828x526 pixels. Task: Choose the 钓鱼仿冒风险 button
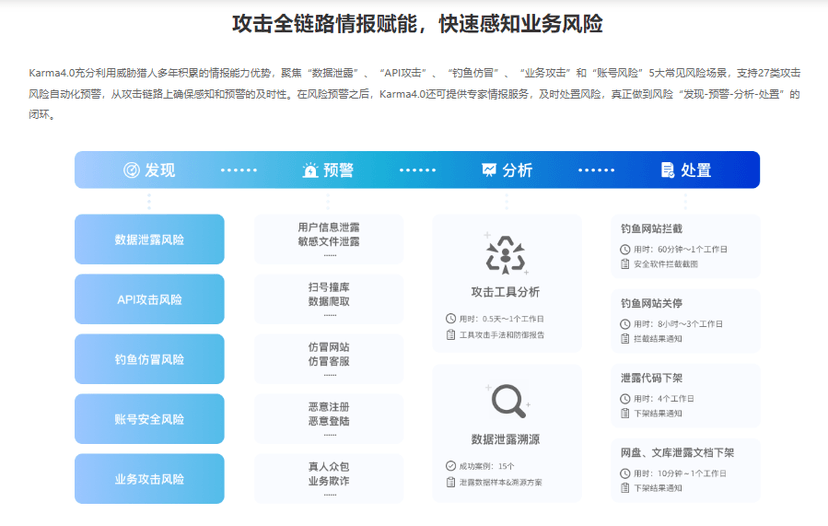149,359
